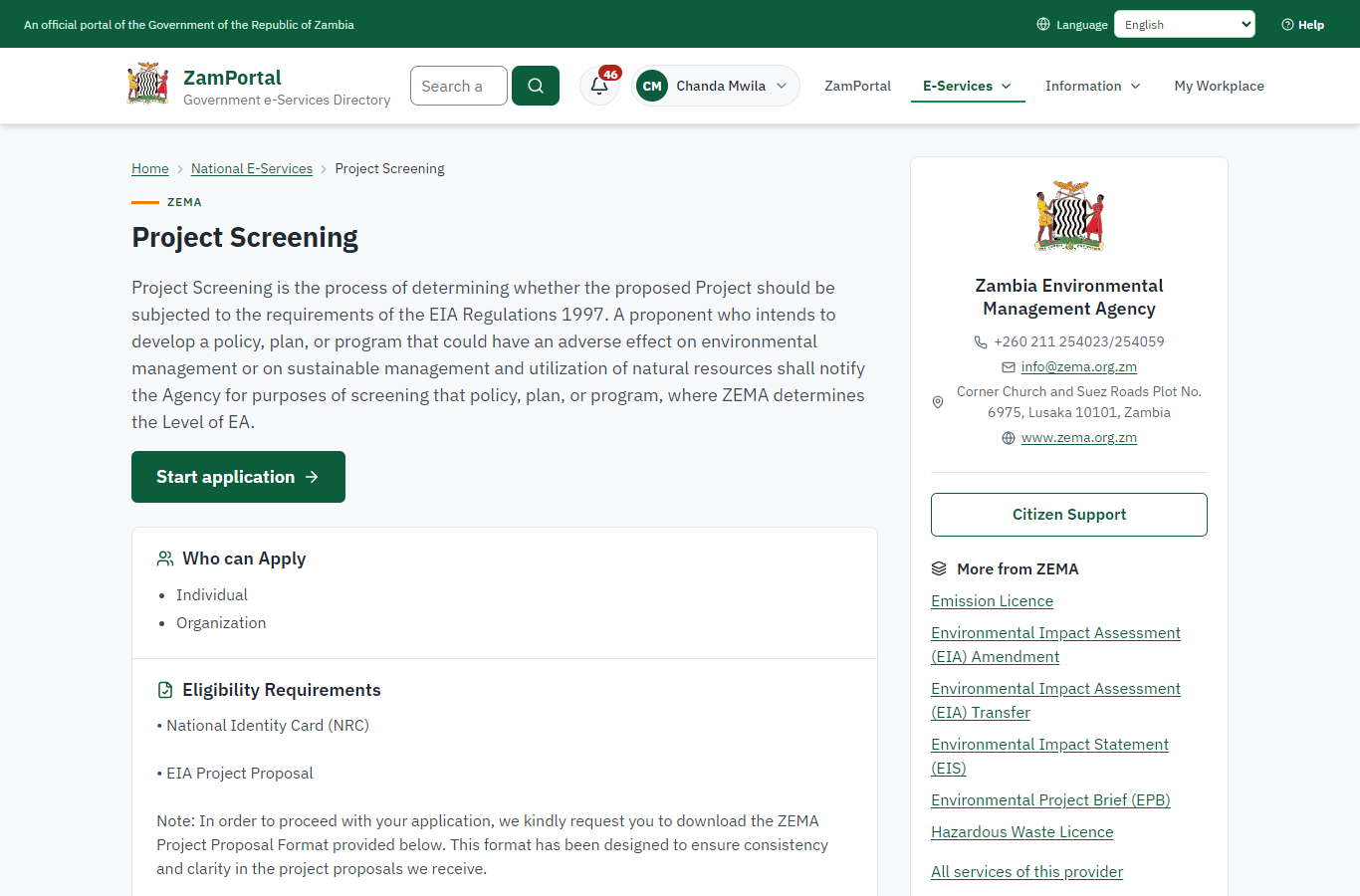This screenshot has height=896, width=1360.
Task: Open Environmental Impact Statement (EIS) link
Action: 1049,757
